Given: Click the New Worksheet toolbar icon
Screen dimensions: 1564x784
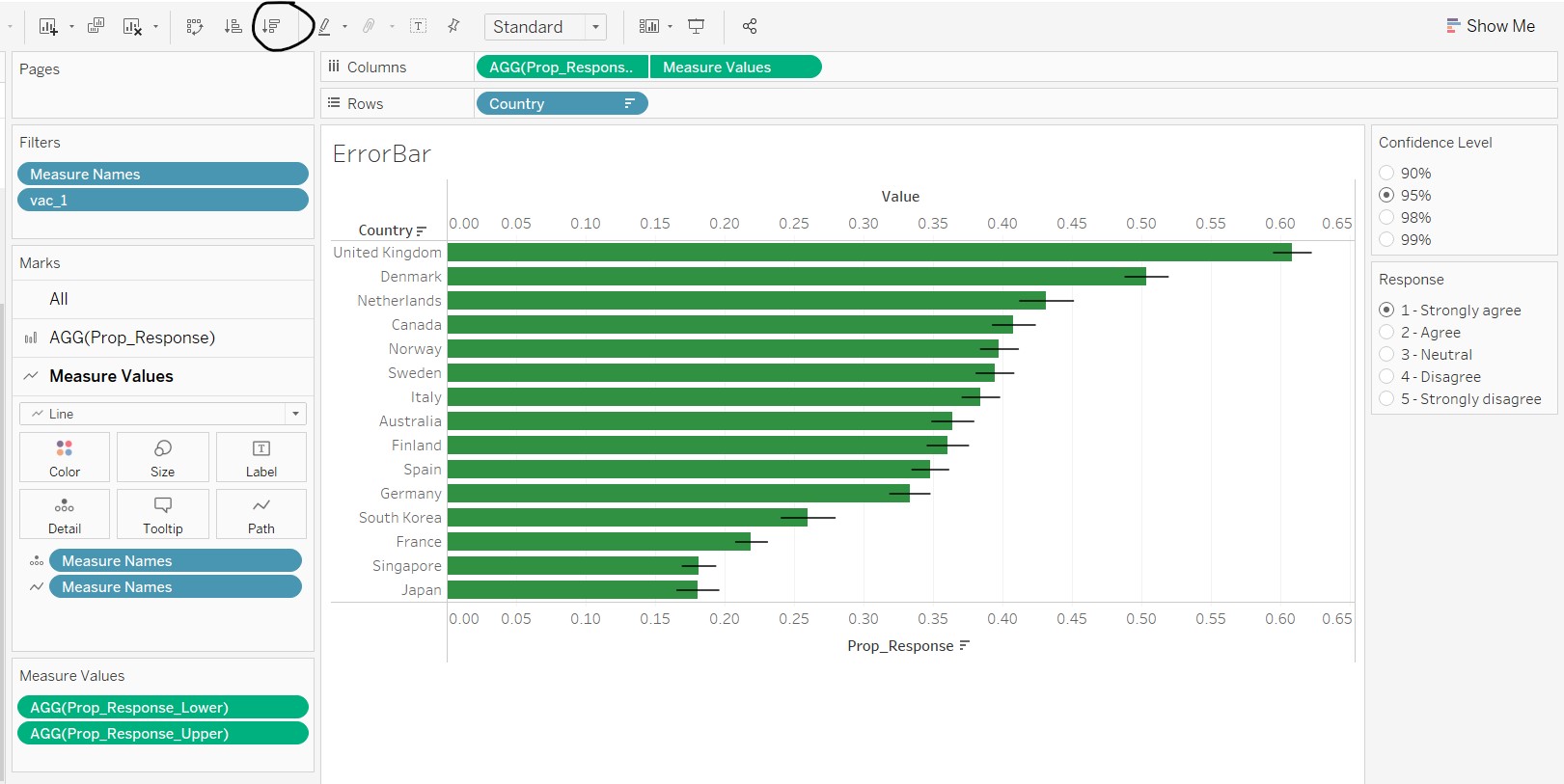Looking at the screenshot, I should point(47,27).
